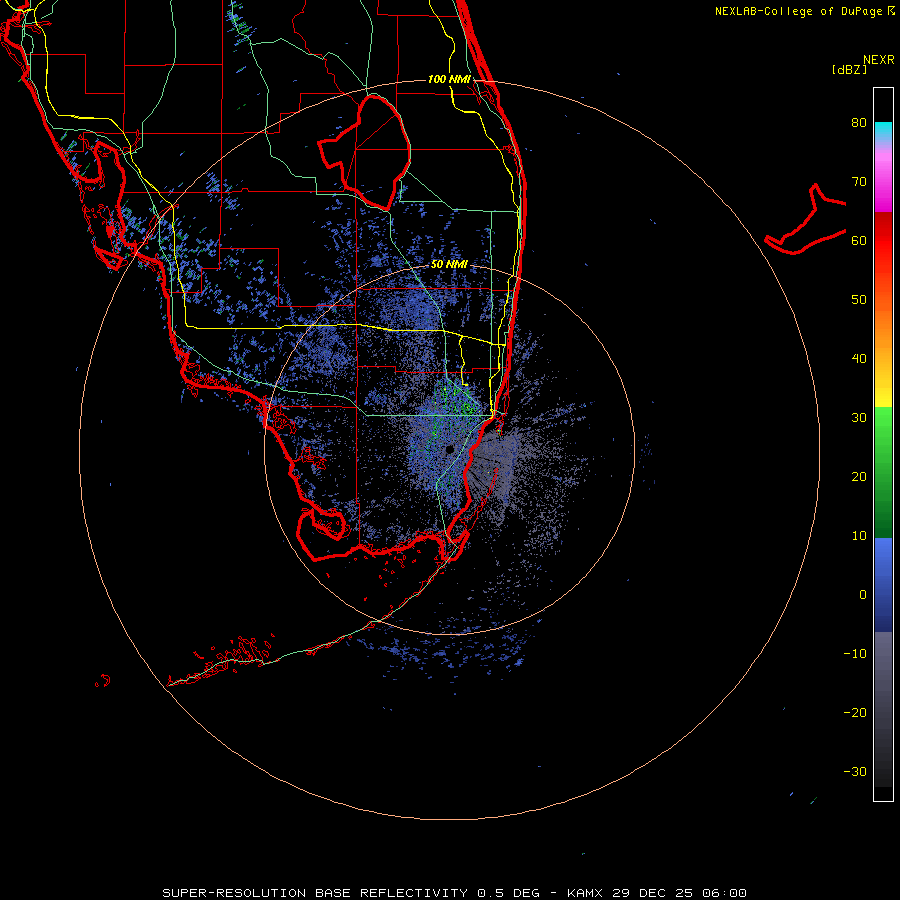Click the Bahamas island outline at right
The width and height of the screenshot is (900, 900).
point(805,221)
